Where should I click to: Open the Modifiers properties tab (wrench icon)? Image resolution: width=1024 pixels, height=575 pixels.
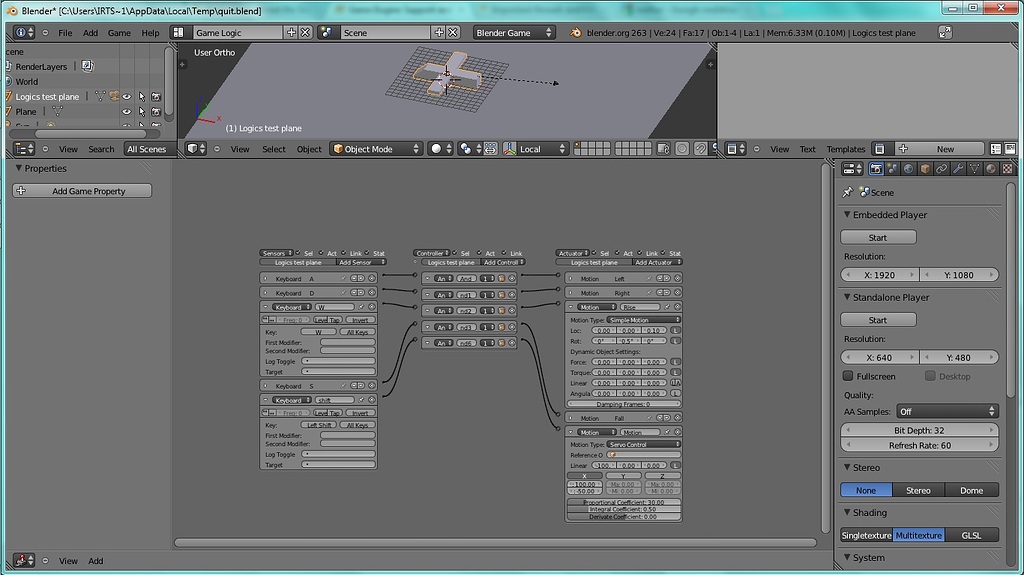[958, 169]
